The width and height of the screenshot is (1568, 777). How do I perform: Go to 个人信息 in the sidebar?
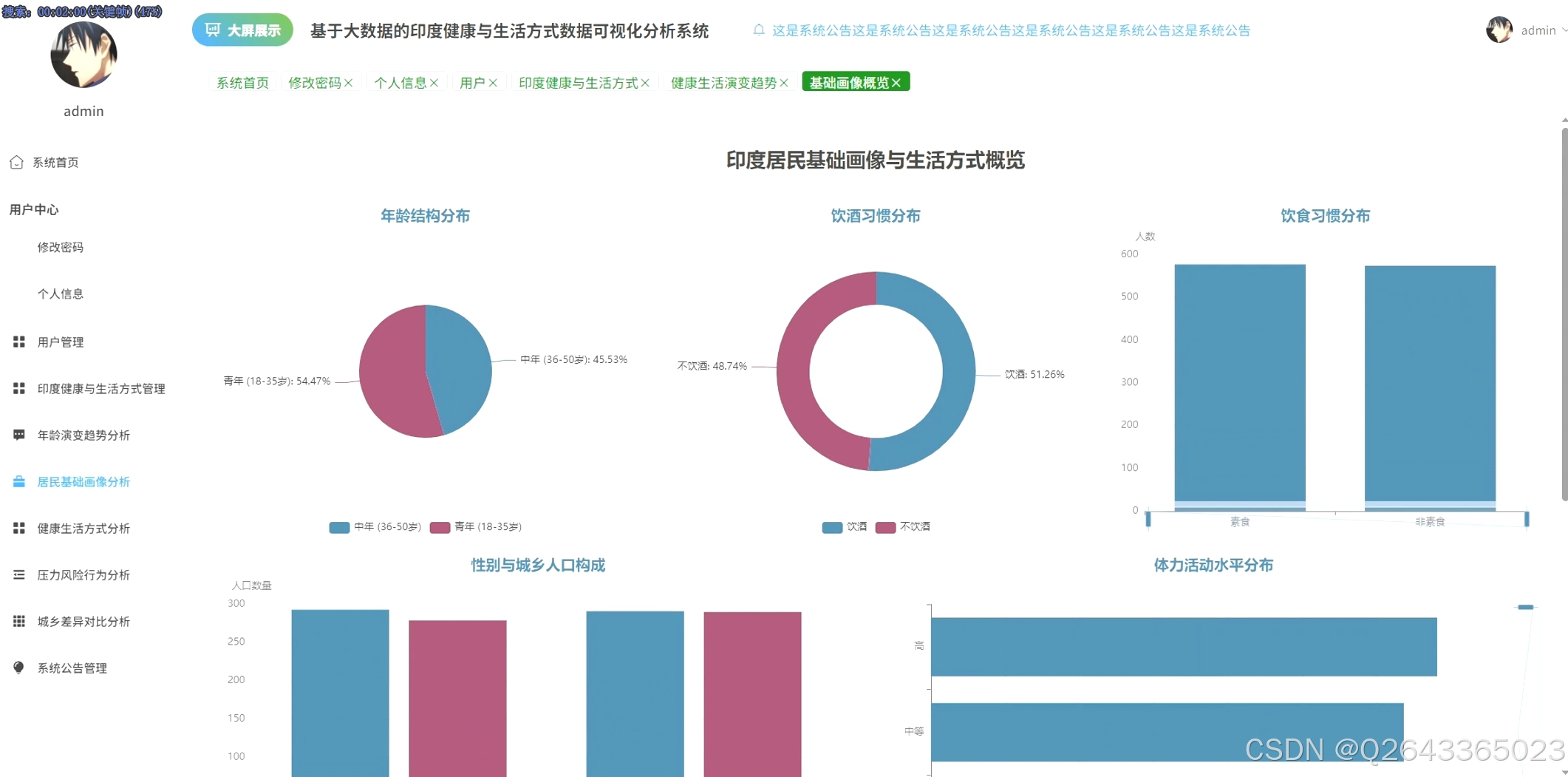click(61, 294)
